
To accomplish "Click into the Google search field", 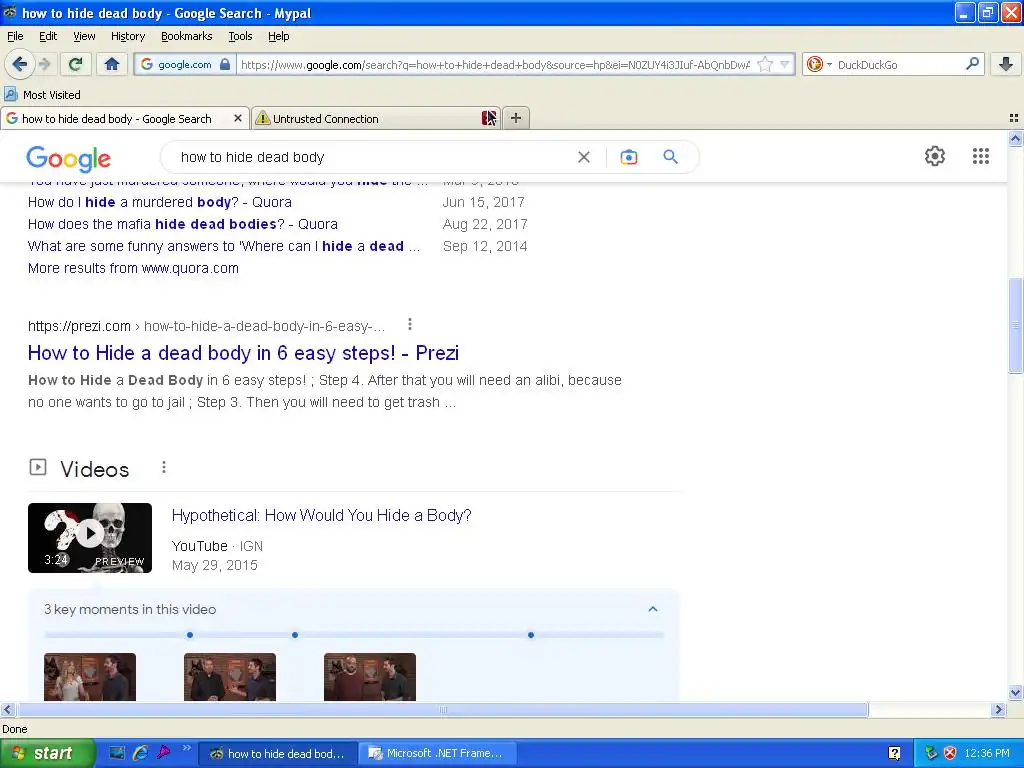I will 372,157.
